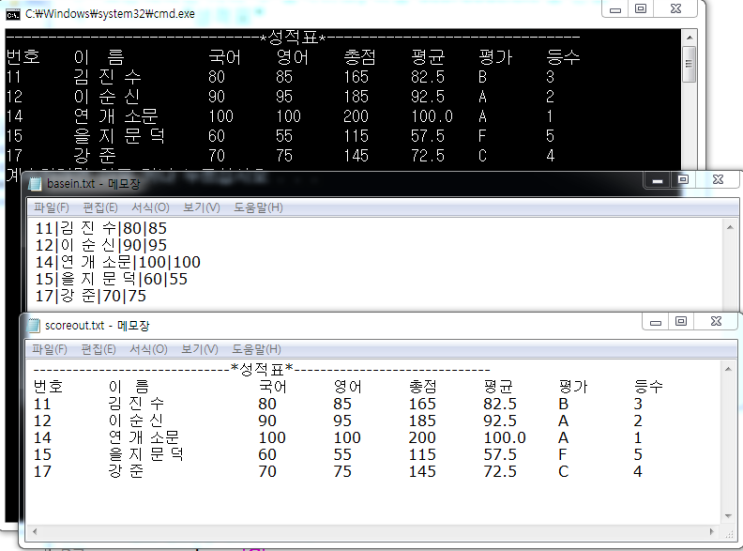The width and height of the screenshot is (743, 551).
Task: Click name 이 순 신 in scoreout.txt
Action: [136, 421]
